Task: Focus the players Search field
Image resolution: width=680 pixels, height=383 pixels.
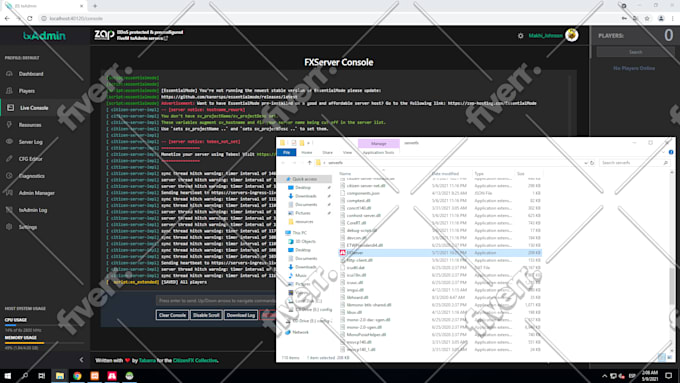Action: pos(635,52)
